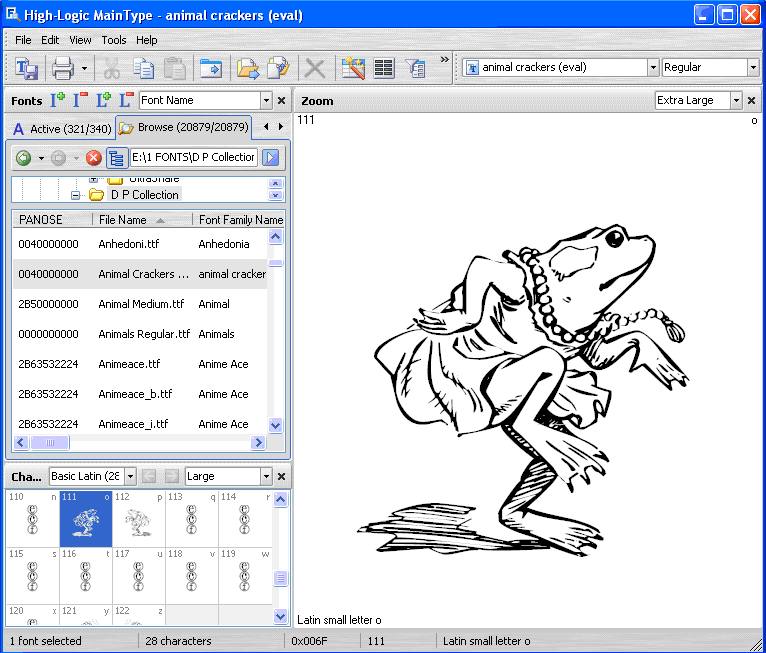The height and width of the screenshot is (653, 766).
Task: Open the Edit menu
Action: (50, 40)
